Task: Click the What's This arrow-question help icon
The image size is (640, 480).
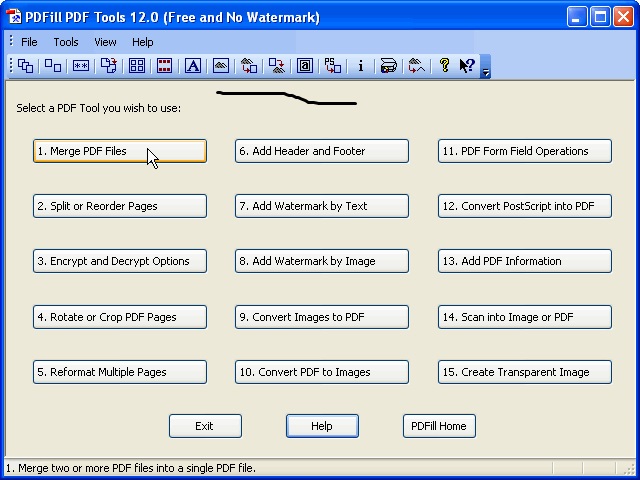Action: [x=467, y=65]
